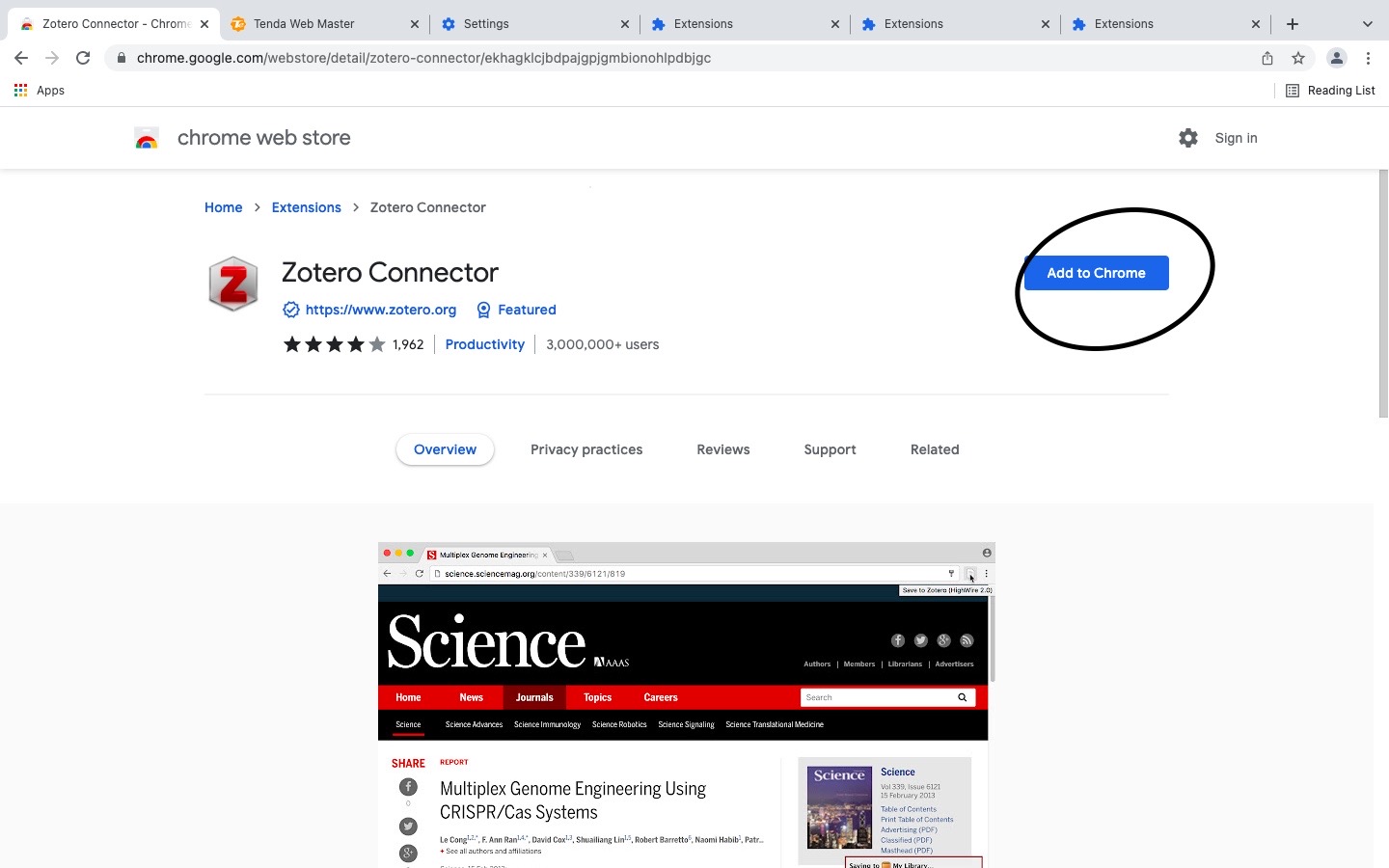Open the zotero.org website link
The width and height of the screenshot is (1389, 868).
coord(380,310)
